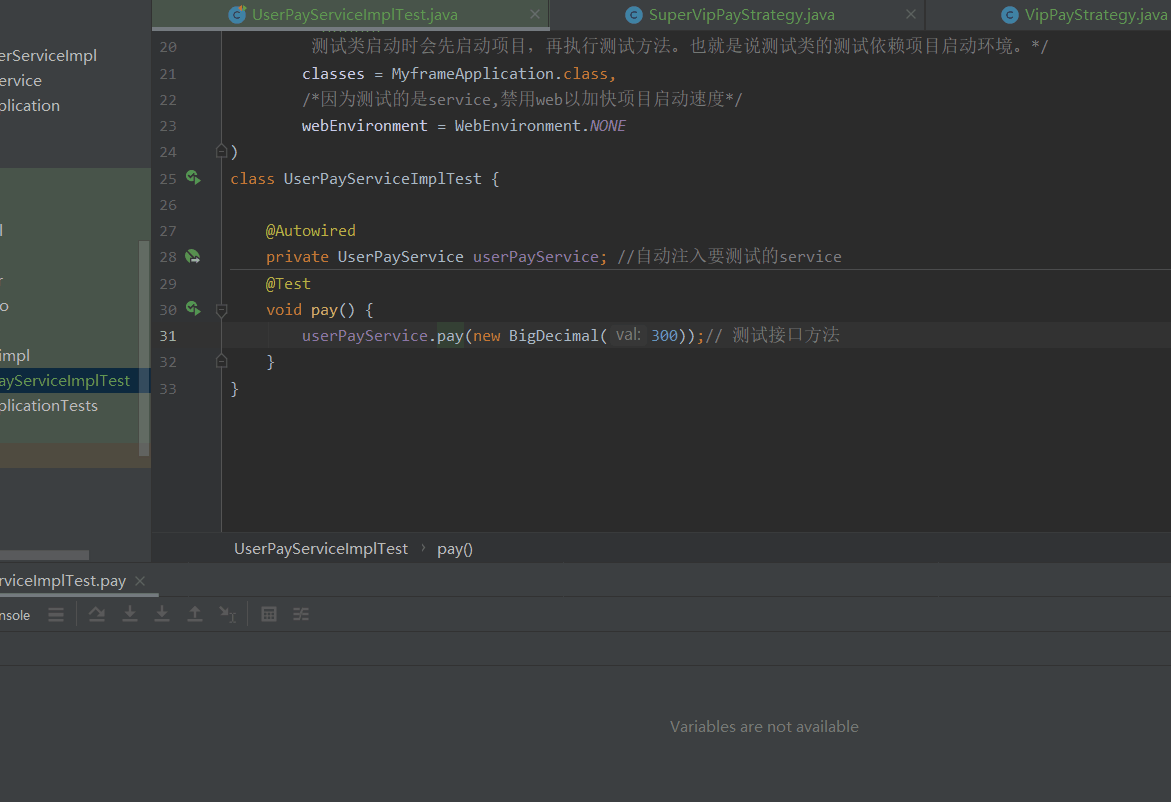This screenshot has height=802, width=1171.
Task: Toggle fold marker at line 32 closing brace
Action: pyautogui.click(x=221, y=361)
